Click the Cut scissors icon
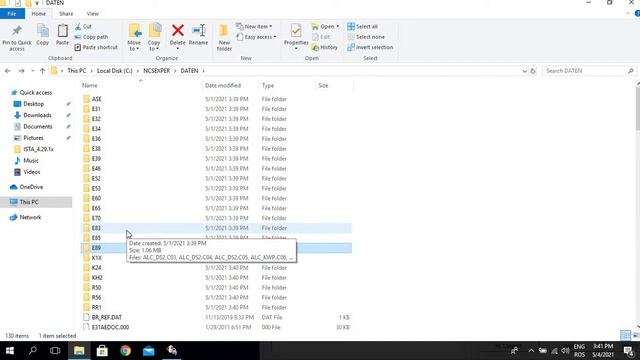Screen dimensions: 640x360 78,27
